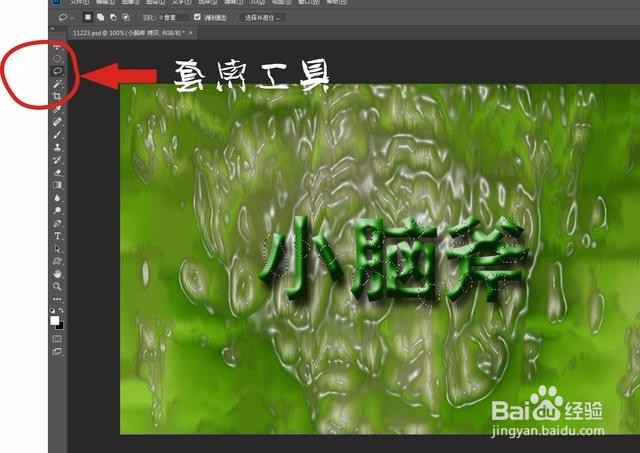The height and width of the screenshot is (453, 640).
Task: Select the Crop tool
Action: 58,96
